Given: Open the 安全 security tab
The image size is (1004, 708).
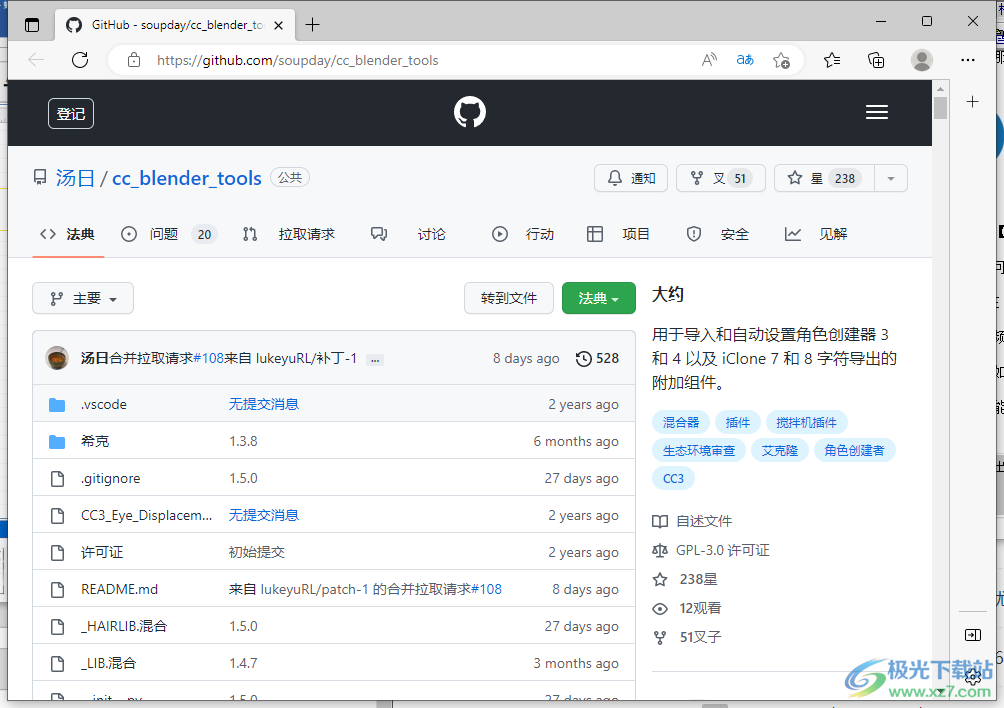Looking at the screenshot, I should pos(717,234).
